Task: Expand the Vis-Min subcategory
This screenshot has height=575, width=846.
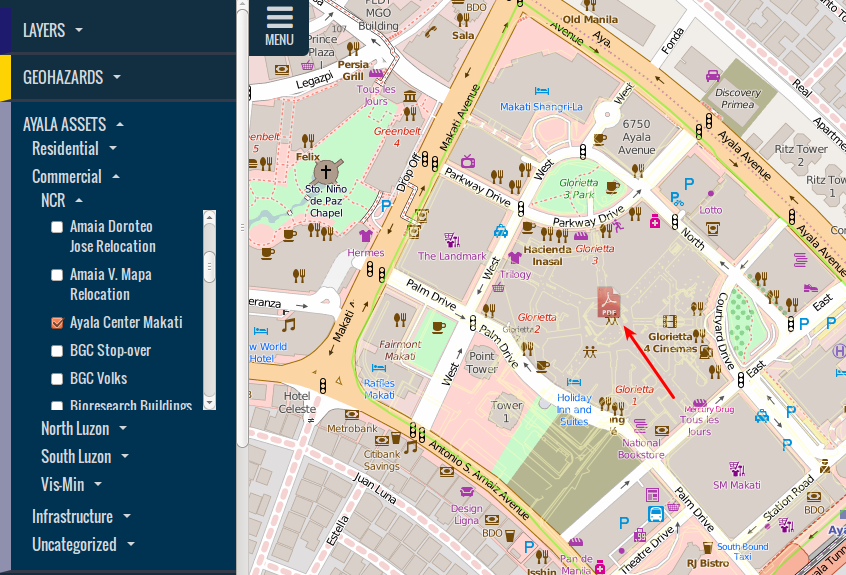Action: (71, 484)
